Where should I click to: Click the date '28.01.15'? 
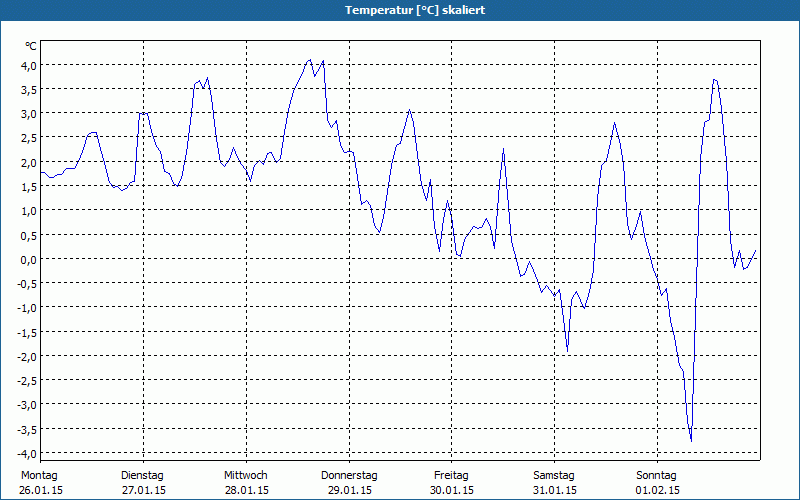(247, 490)
